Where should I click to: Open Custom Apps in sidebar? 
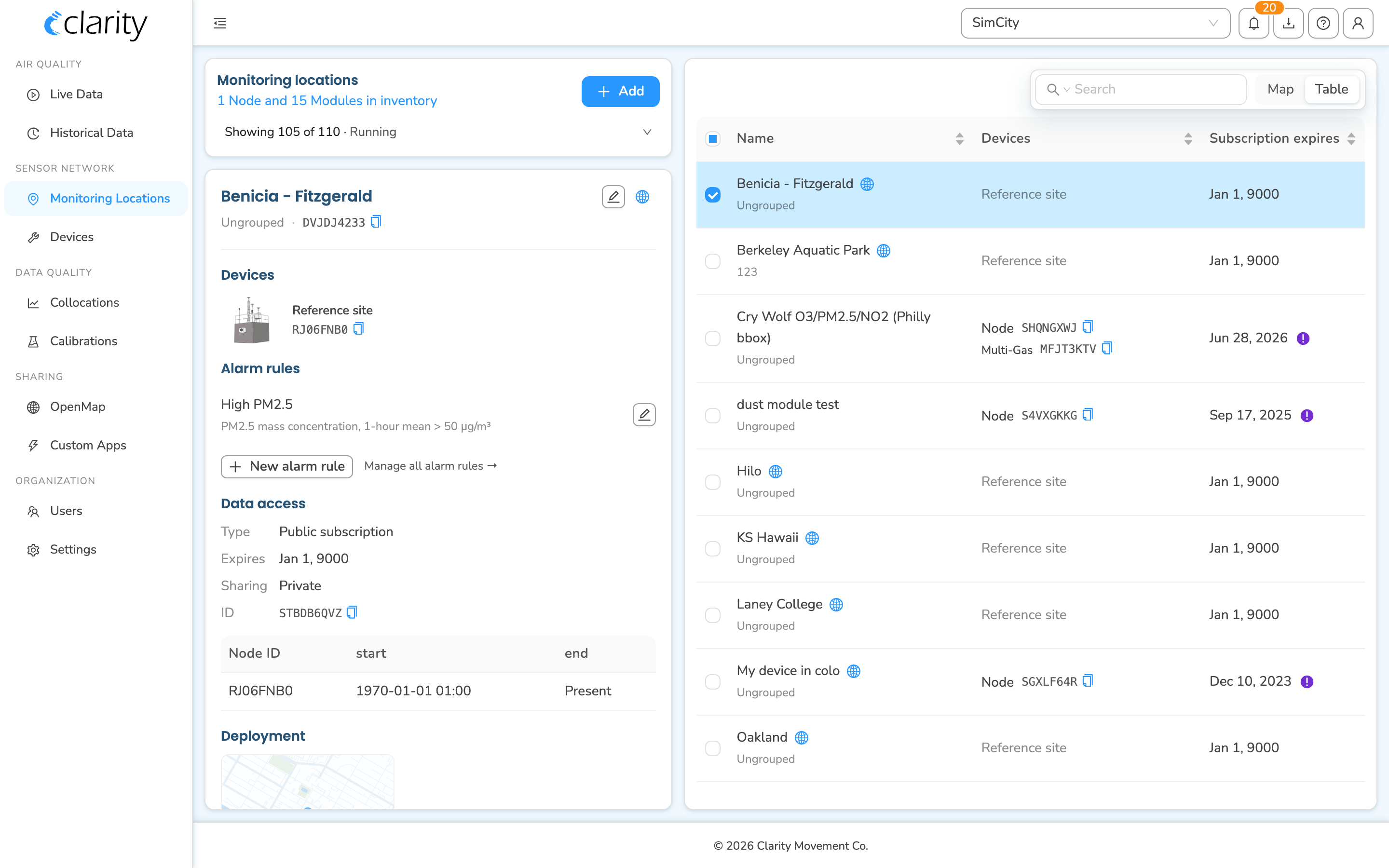(x=96, y=445)
